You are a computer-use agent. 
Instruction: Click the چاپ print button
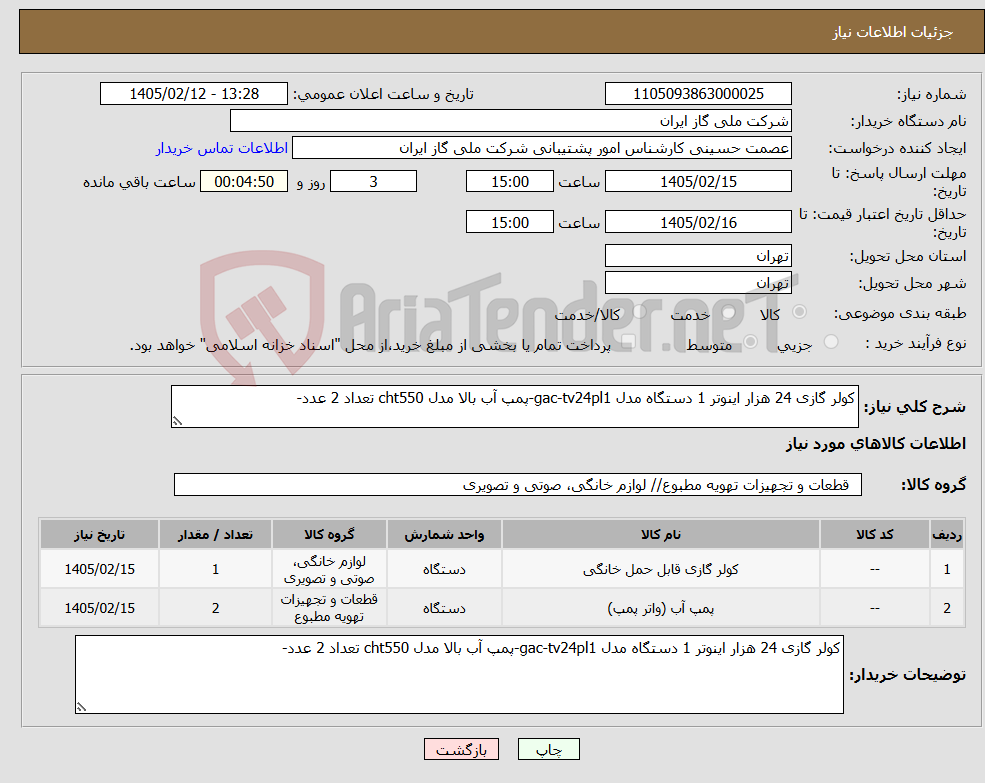click(548, 749)
